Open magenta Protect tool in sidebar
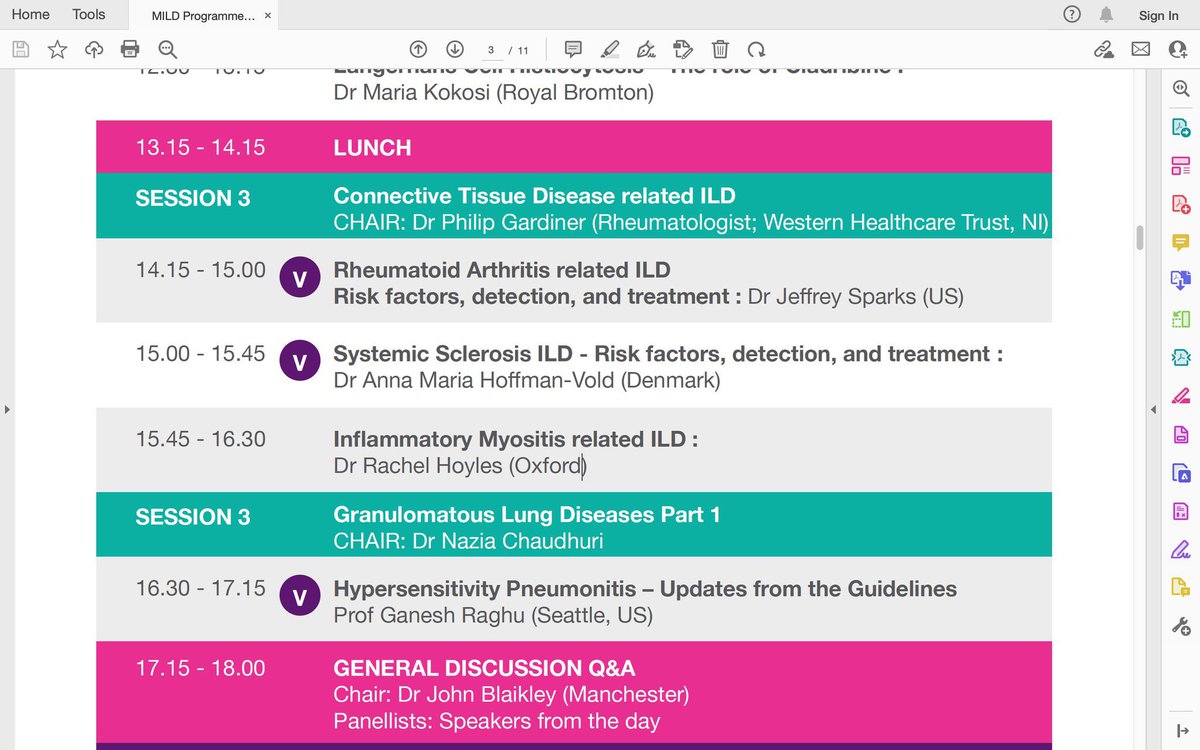The width and height of the screenshot is (1200, 750). pos(1181,434)
